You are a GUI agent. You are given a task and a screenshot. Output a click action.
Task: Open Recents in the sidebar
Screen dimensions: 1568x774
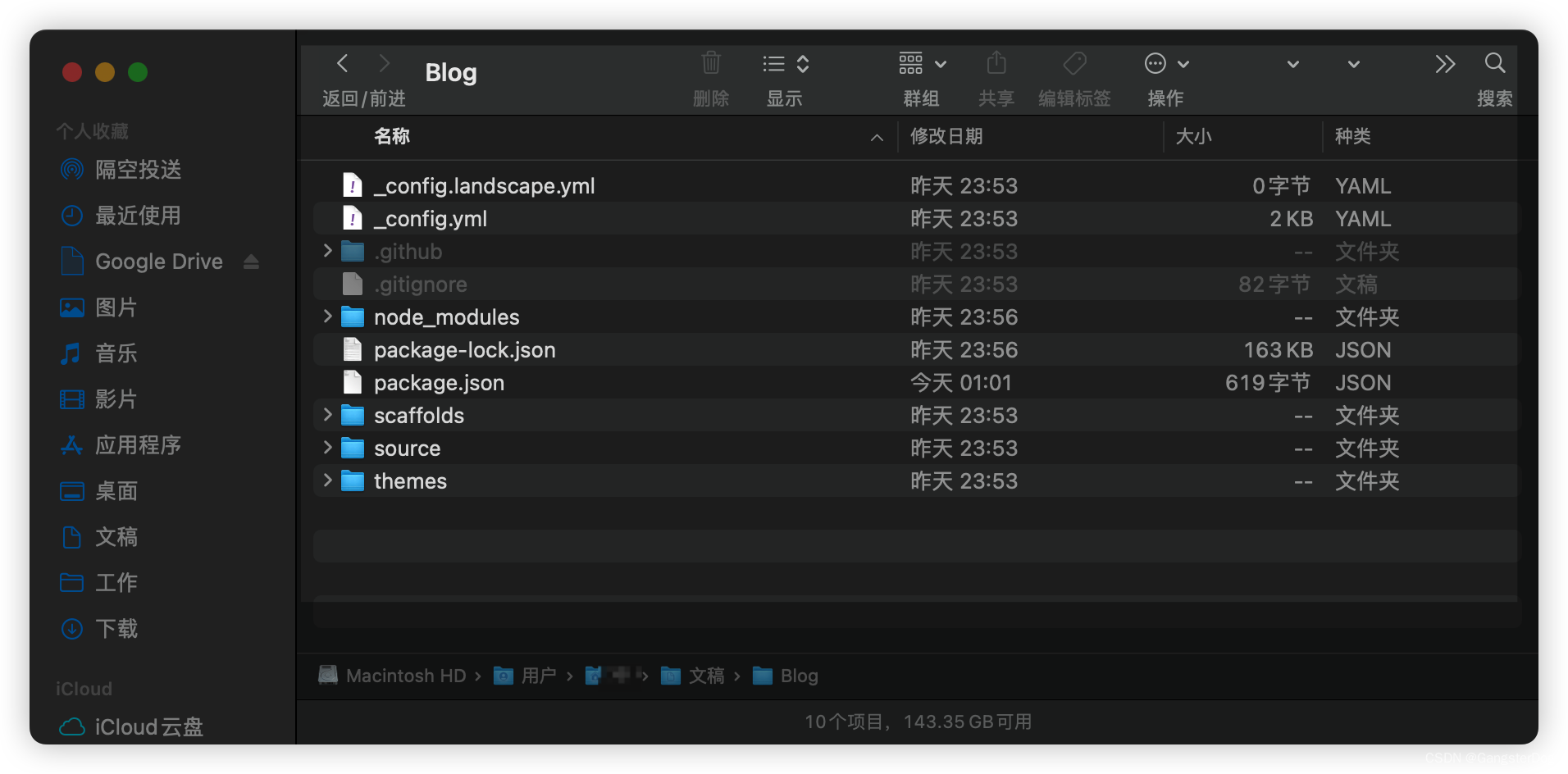[121, 216]
